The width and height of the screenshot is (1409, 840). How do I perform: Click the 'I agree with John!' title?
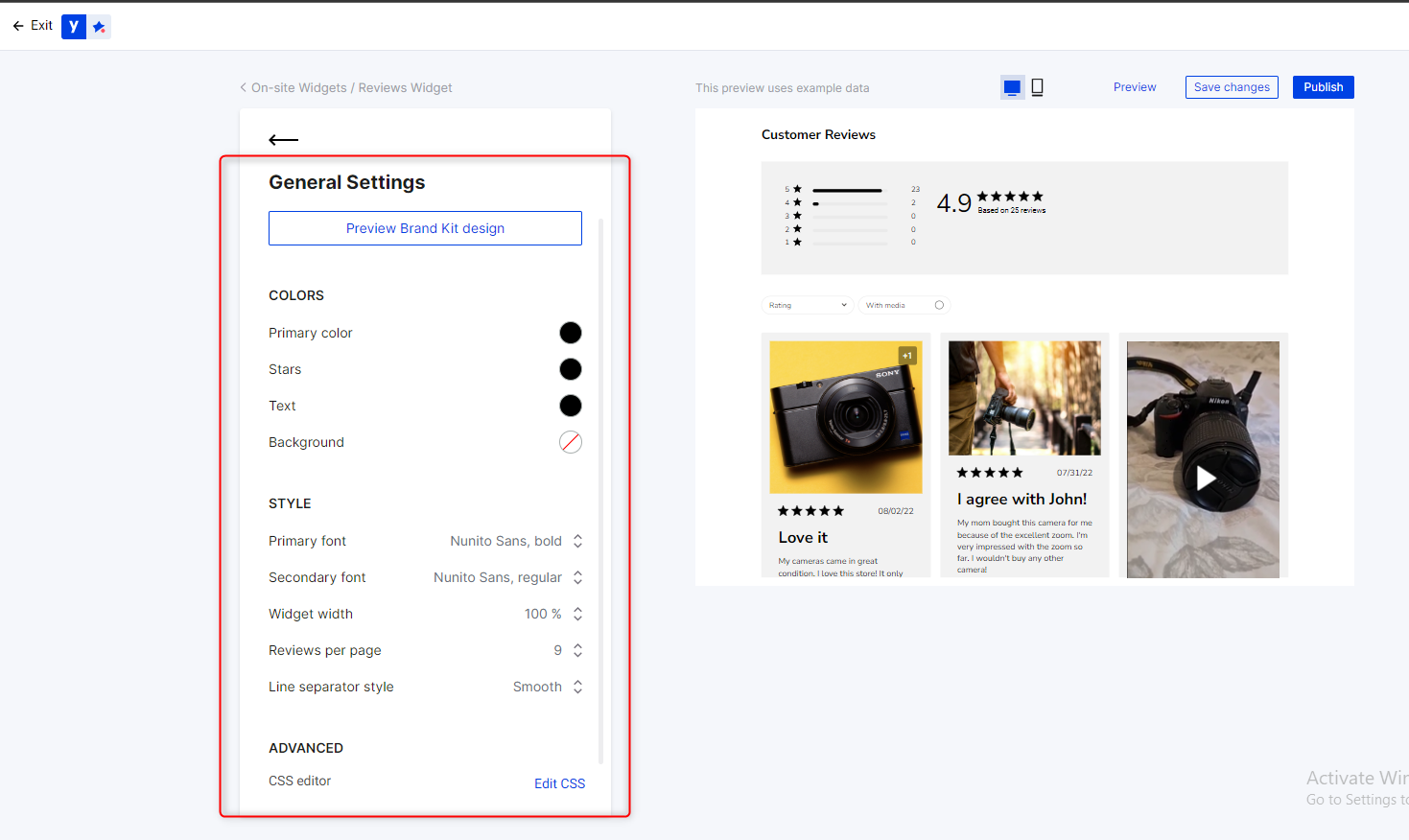tap(1022, 500)
